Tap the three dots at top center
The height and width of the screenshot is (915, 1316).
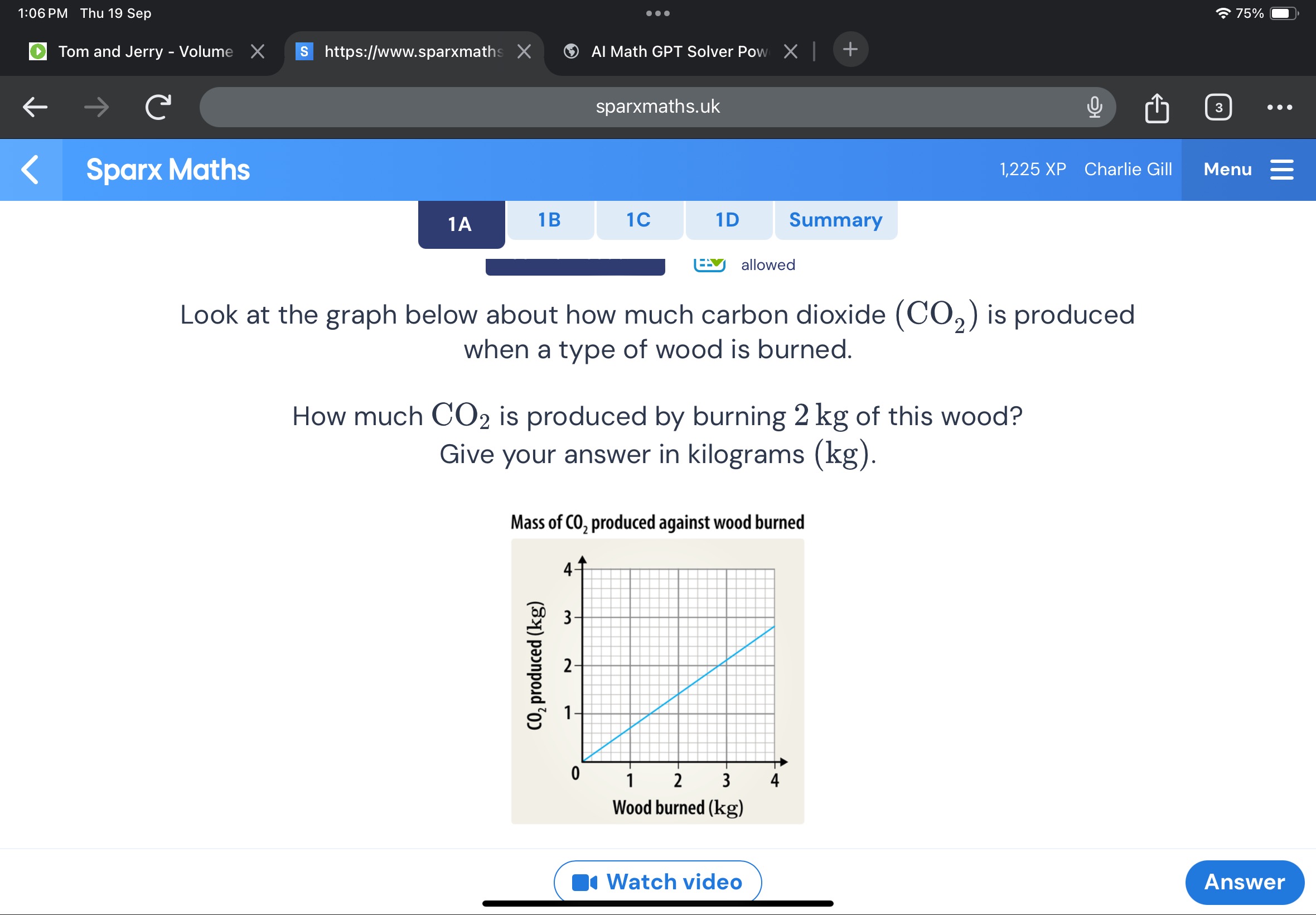click(x=657, y=13)
